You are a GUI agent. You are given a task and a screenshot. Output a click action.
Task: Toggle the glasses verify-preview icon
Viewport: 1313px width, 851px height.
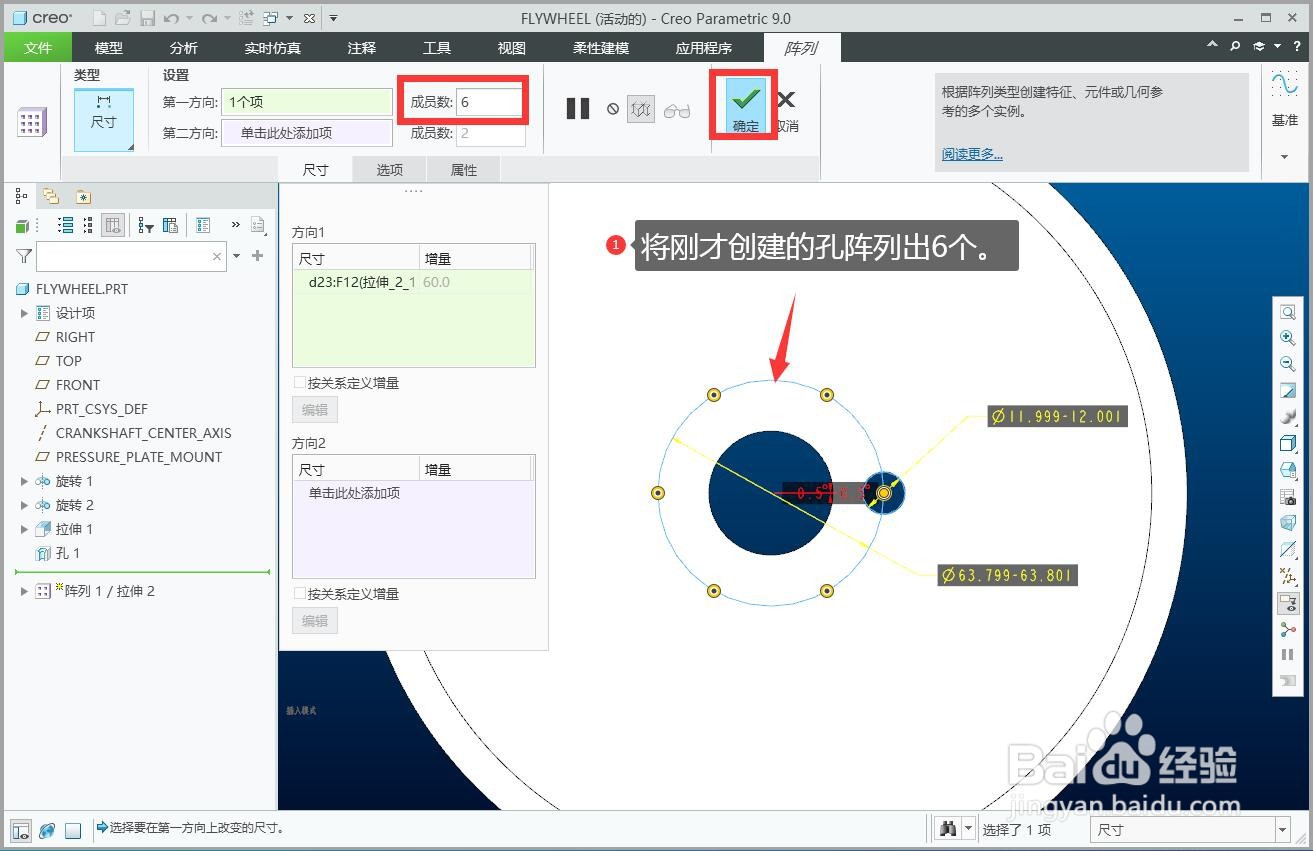point(677,110)
